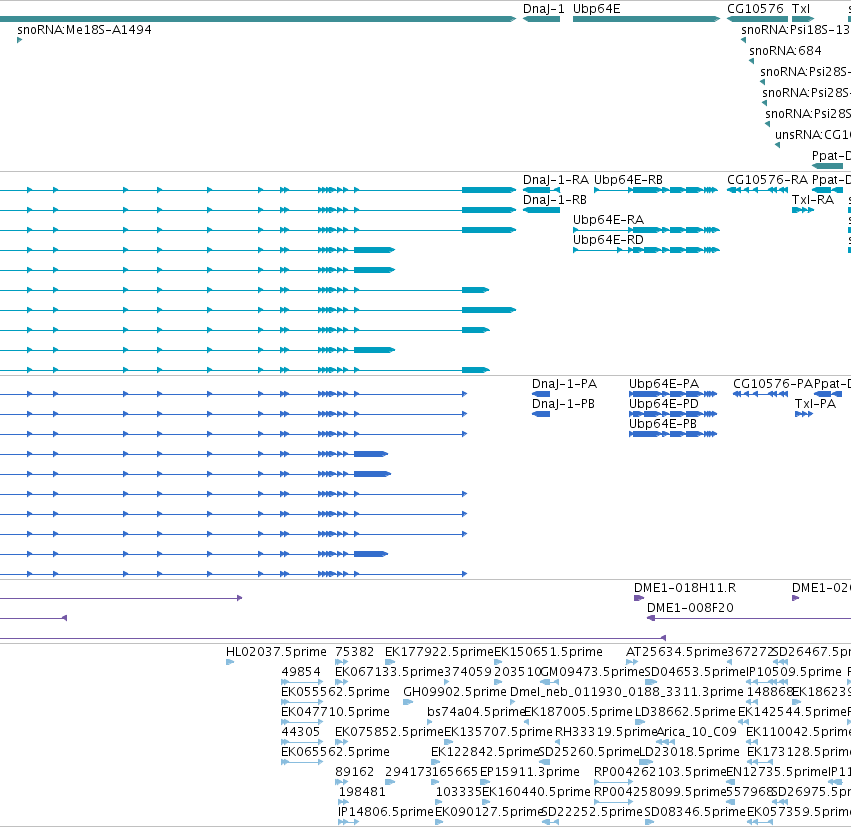851x827 pixels.
Task: Select the EK187005.5prime EST label
Action: [x=579, y=712]
